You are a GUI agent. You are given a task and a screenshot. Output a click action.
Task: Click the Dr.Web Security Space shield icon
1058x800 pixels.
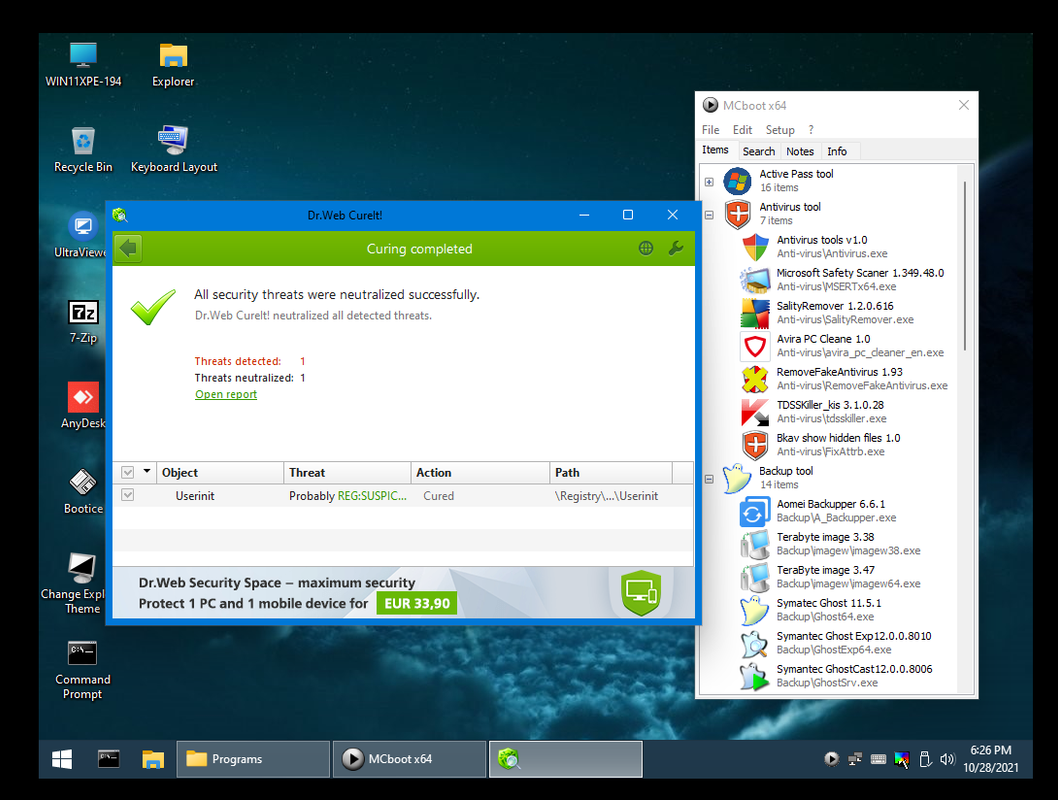coord(640,593)
